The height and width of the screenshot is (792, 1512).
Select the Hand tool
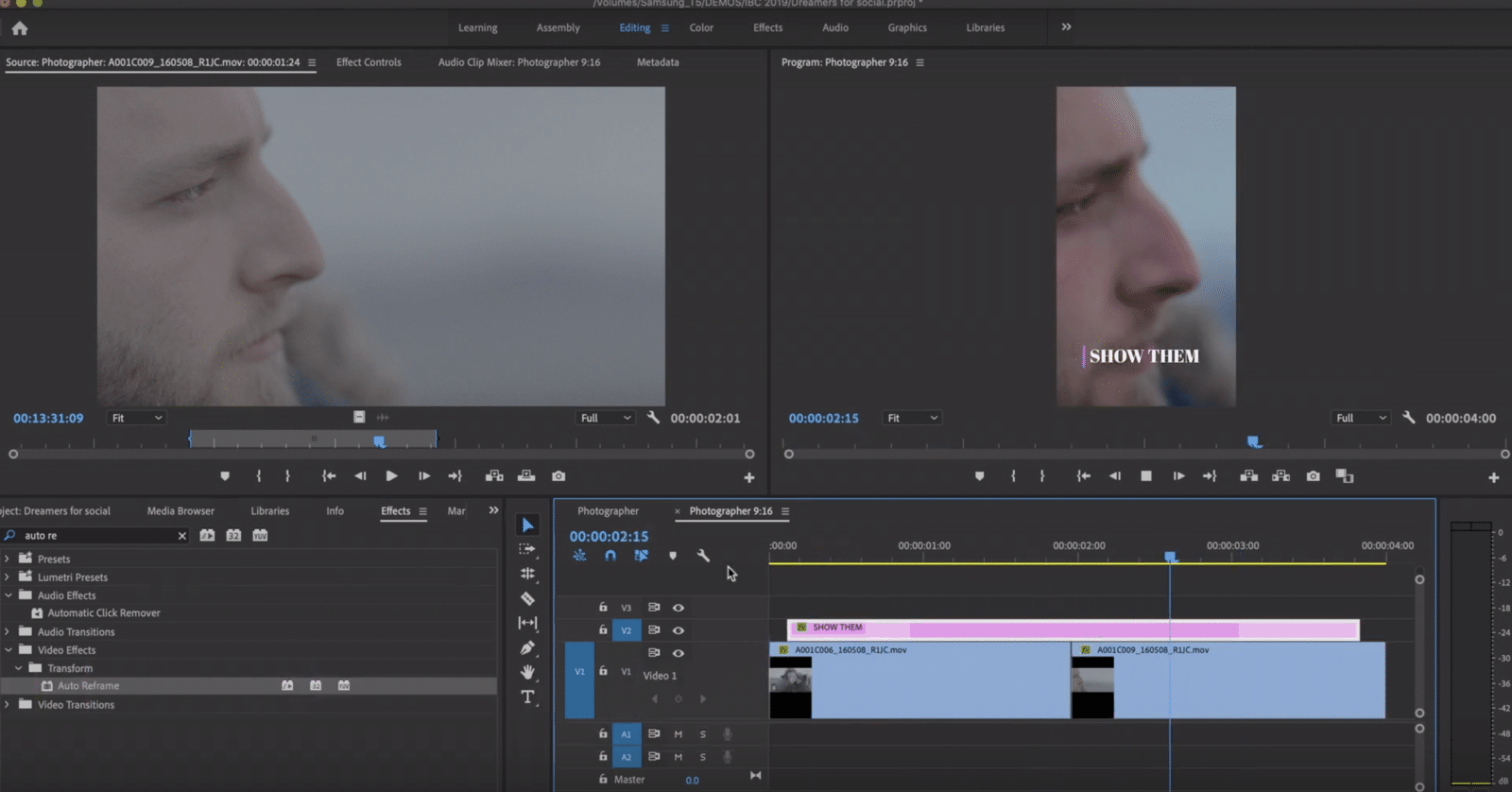[527, 672]
